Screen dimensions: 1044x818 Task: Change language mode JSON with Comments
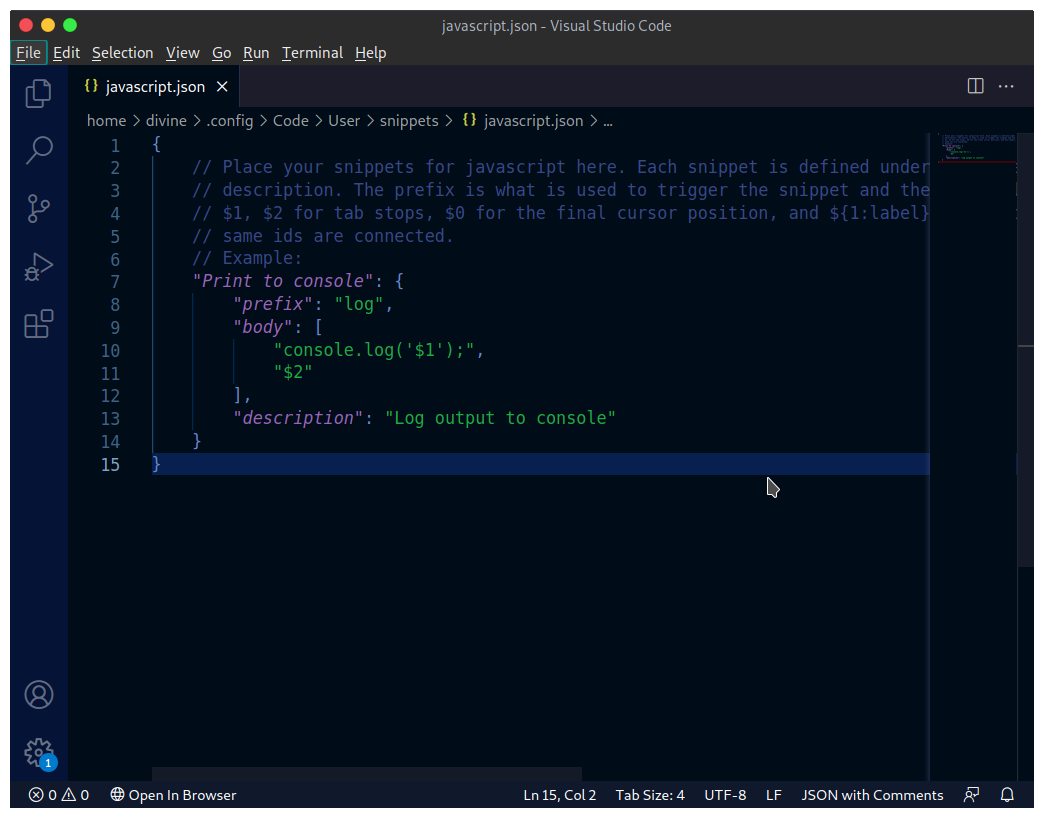[872, 795]
